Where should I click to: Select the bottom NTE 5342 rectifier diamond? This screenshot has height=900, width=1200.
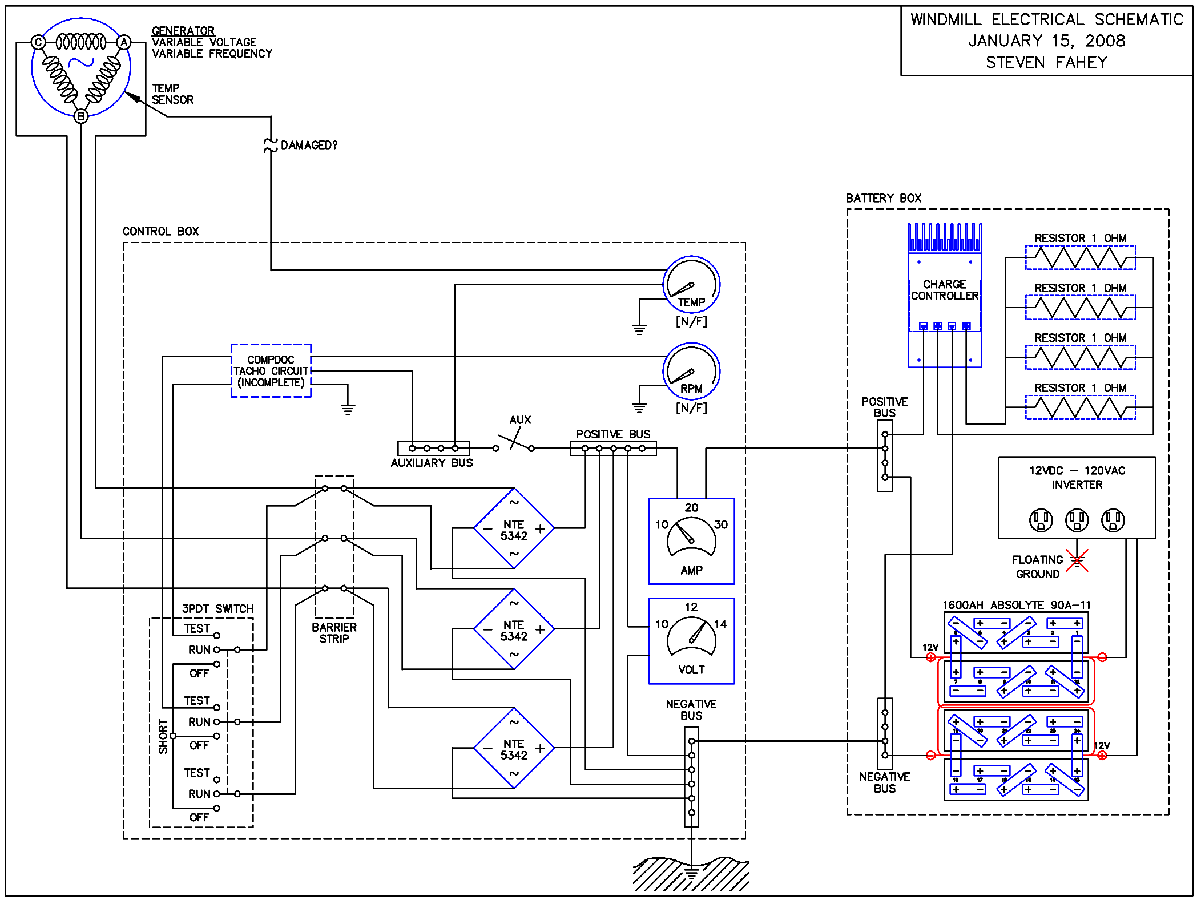pyautogui.click(x=514, y=749)
